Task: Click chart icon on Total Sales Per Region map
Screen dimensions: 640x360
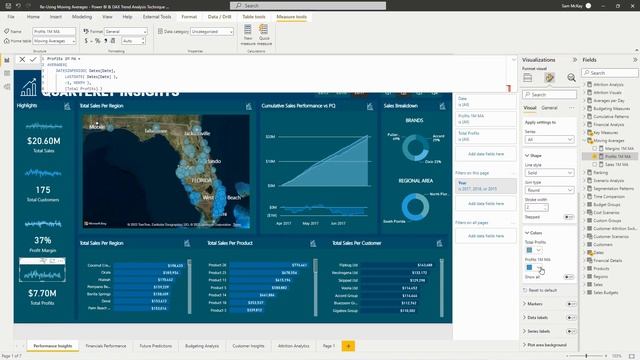Action: point(249,106)
